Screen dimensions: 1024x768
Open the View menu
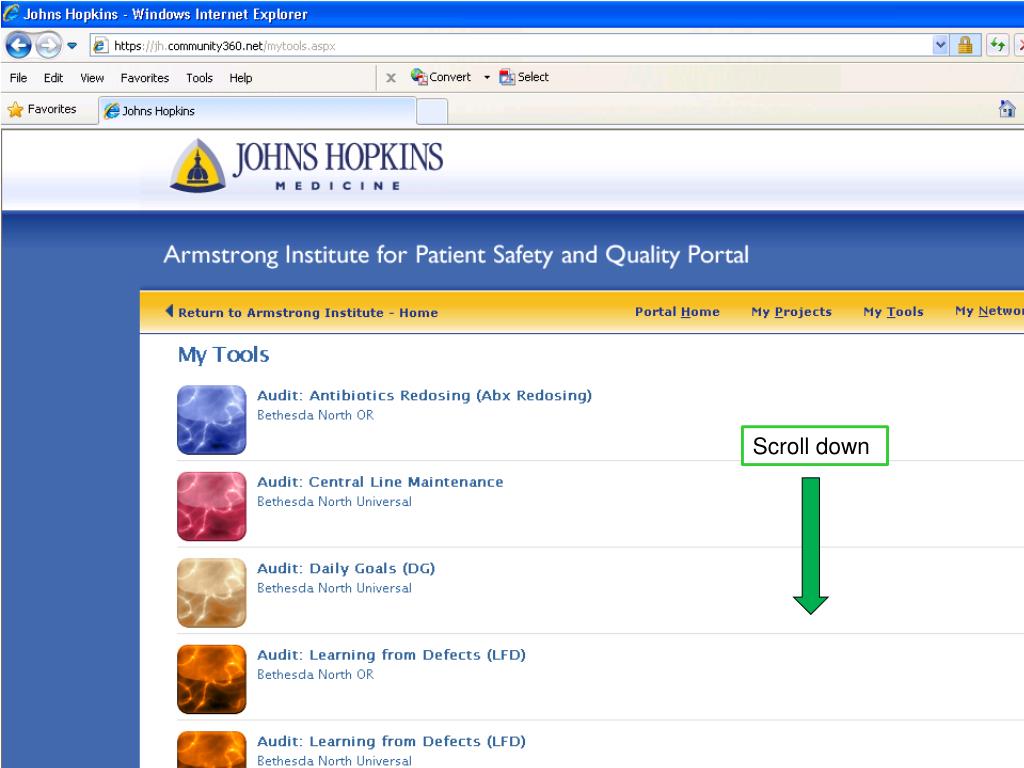tap(92, 78)
